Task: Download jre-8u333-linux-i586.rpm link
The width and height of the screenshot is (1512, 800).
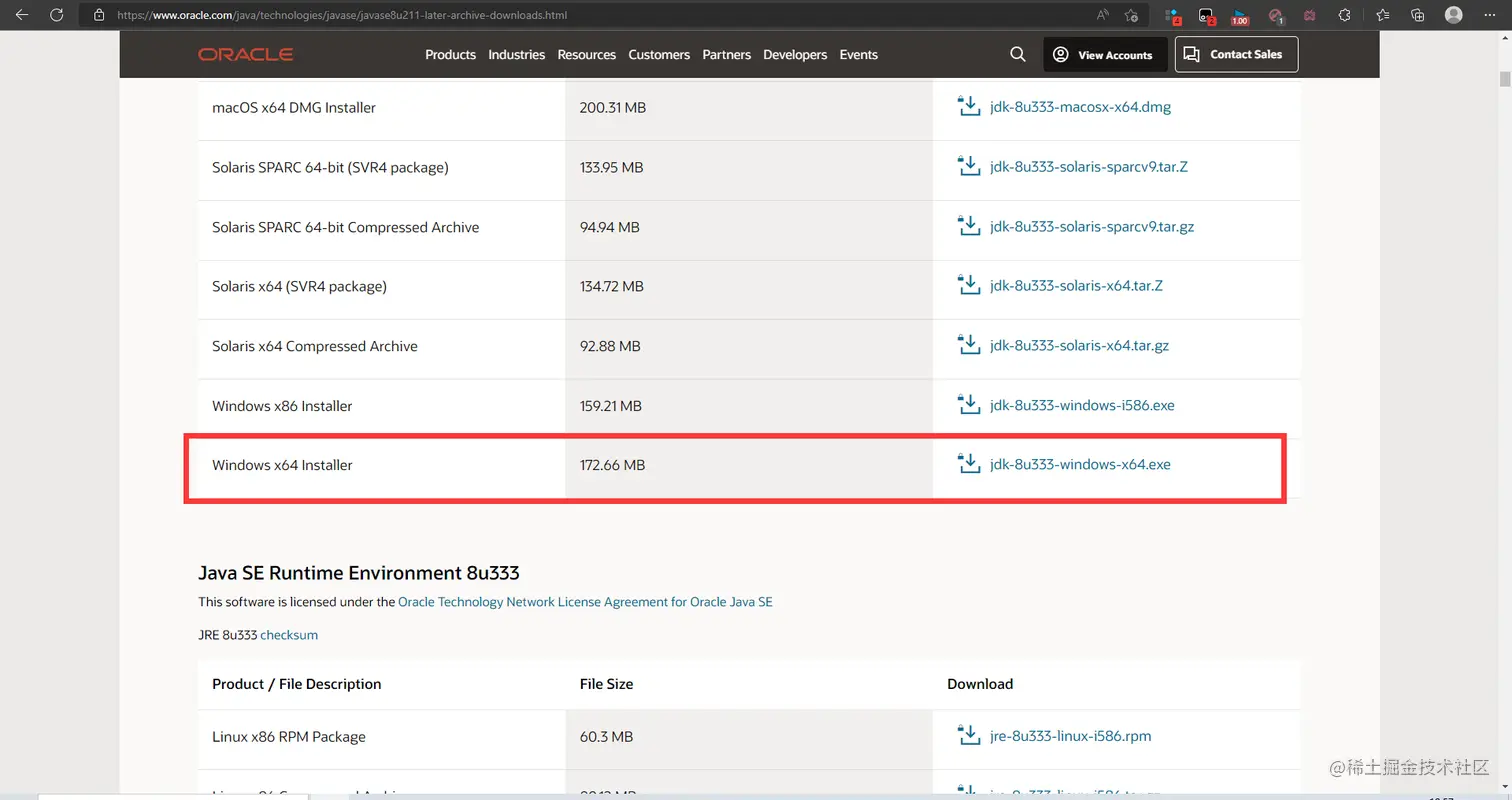Action: pyautogui.click(x=1070, y=736)
